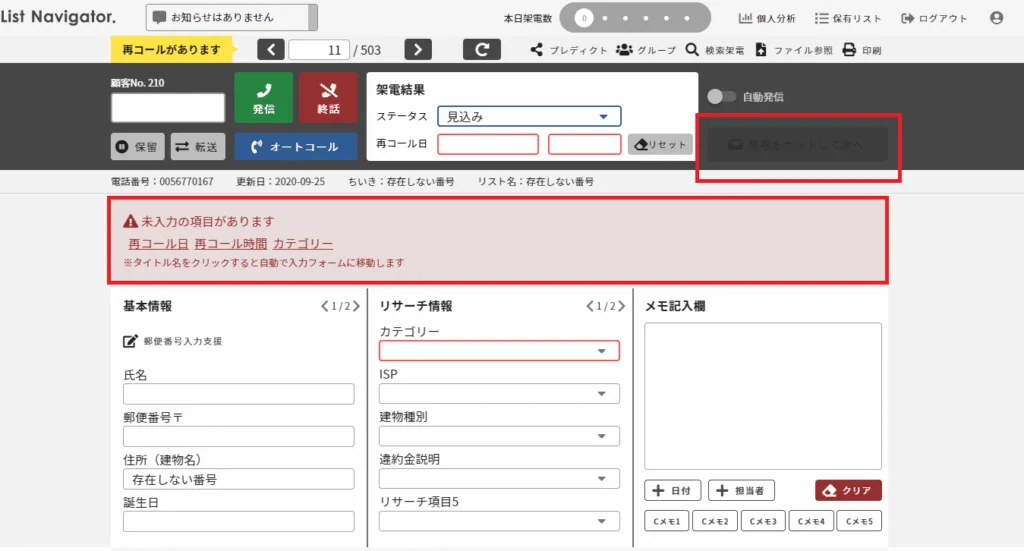
Task: Open the 違約金説明 dropdown
Action: pos(499,479)
